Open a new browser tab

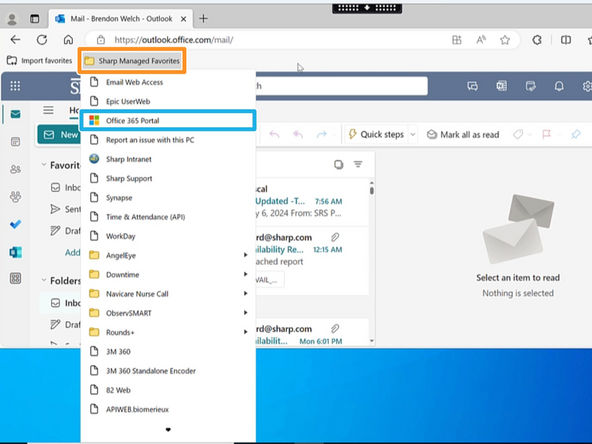(x=204, y=18)
